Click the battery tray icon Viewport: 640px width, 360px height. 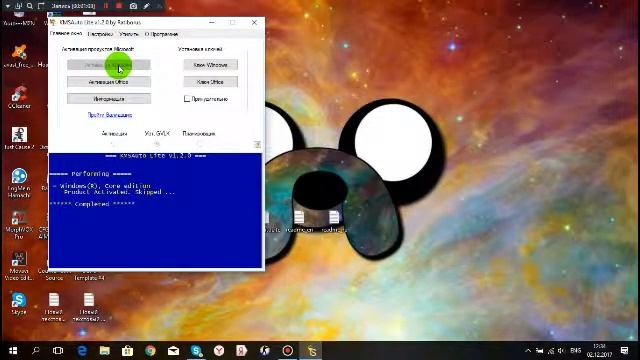pyautogui.click(x=540, y=351)
